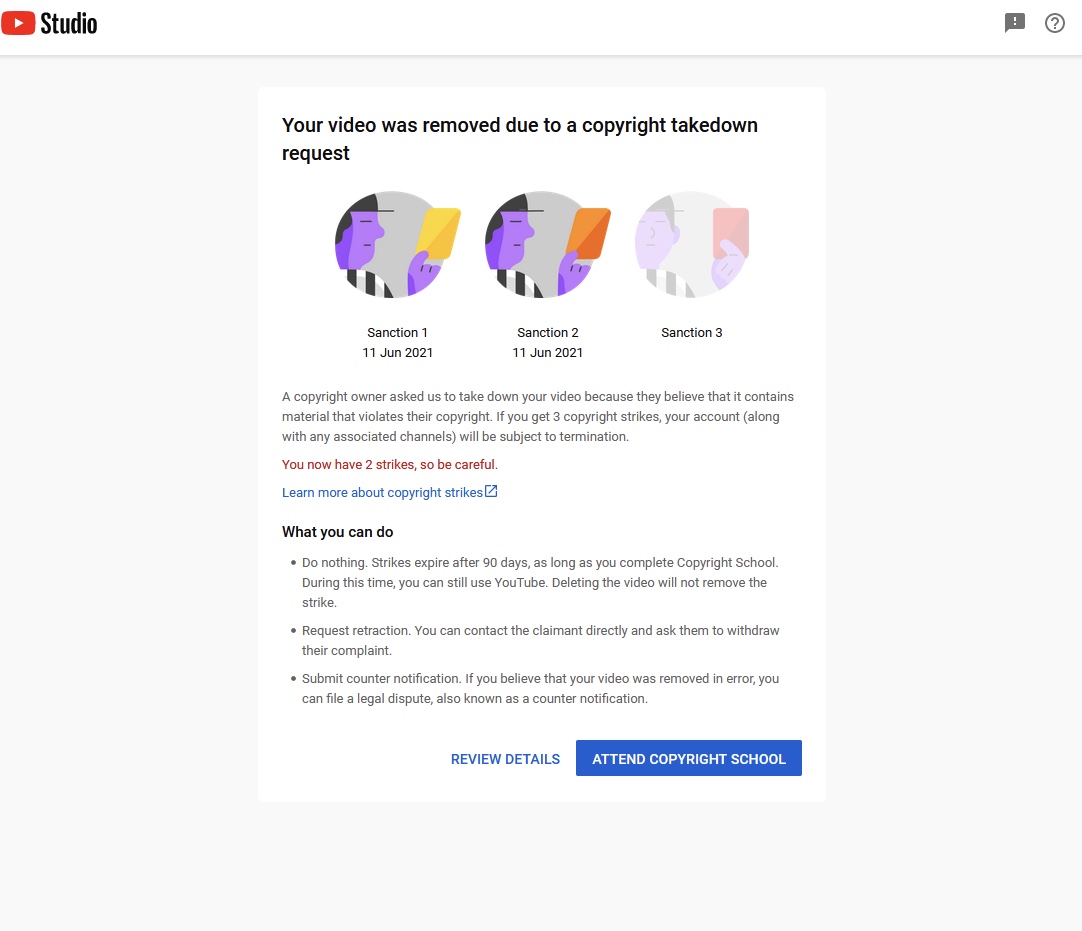This screenshot has width=1082, height=931.
Task: Click the yellow card Sanction 1 illustration
Action: coord(397,244)
